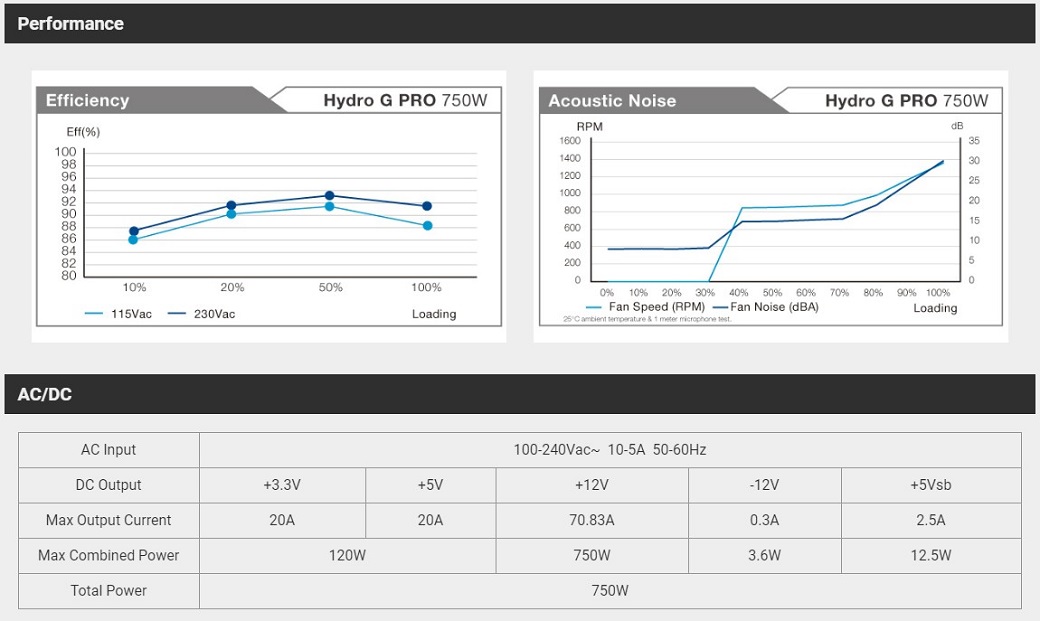Viewport: 1040px width, 621px height.
Task: Click Hydro G PRO 750W in Acoustic Noise chart
Action: click(x=907, y=101)
